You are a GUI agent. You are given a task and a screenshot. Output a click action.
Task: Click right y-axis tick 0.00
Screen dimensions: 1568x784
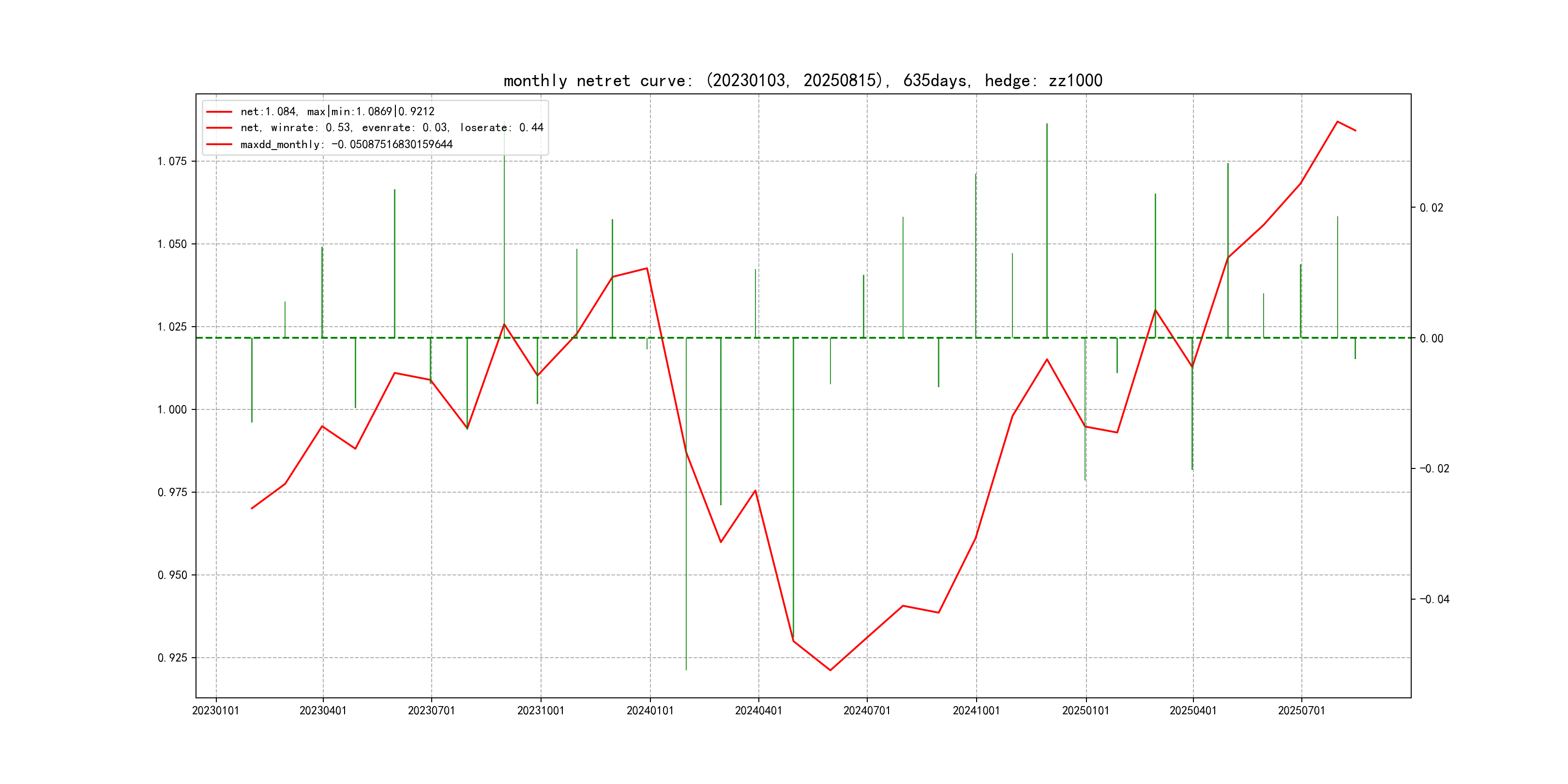click(1431, 338)
